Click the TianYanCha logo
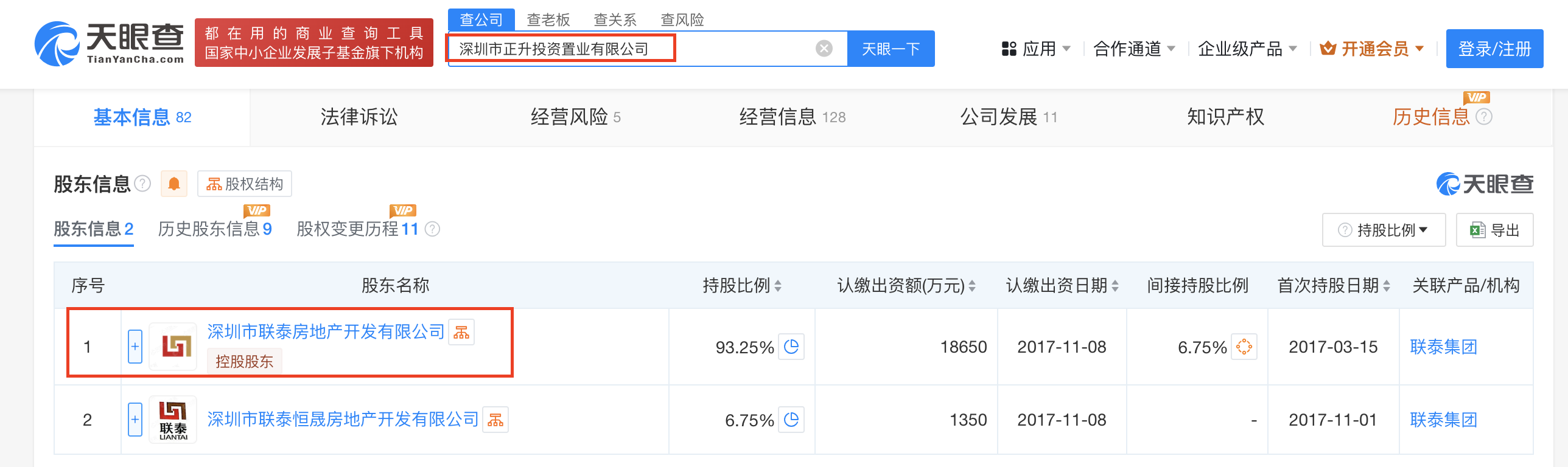This screenshot has height=467, width=1568. pyautogui.click(x=110, y=43)
